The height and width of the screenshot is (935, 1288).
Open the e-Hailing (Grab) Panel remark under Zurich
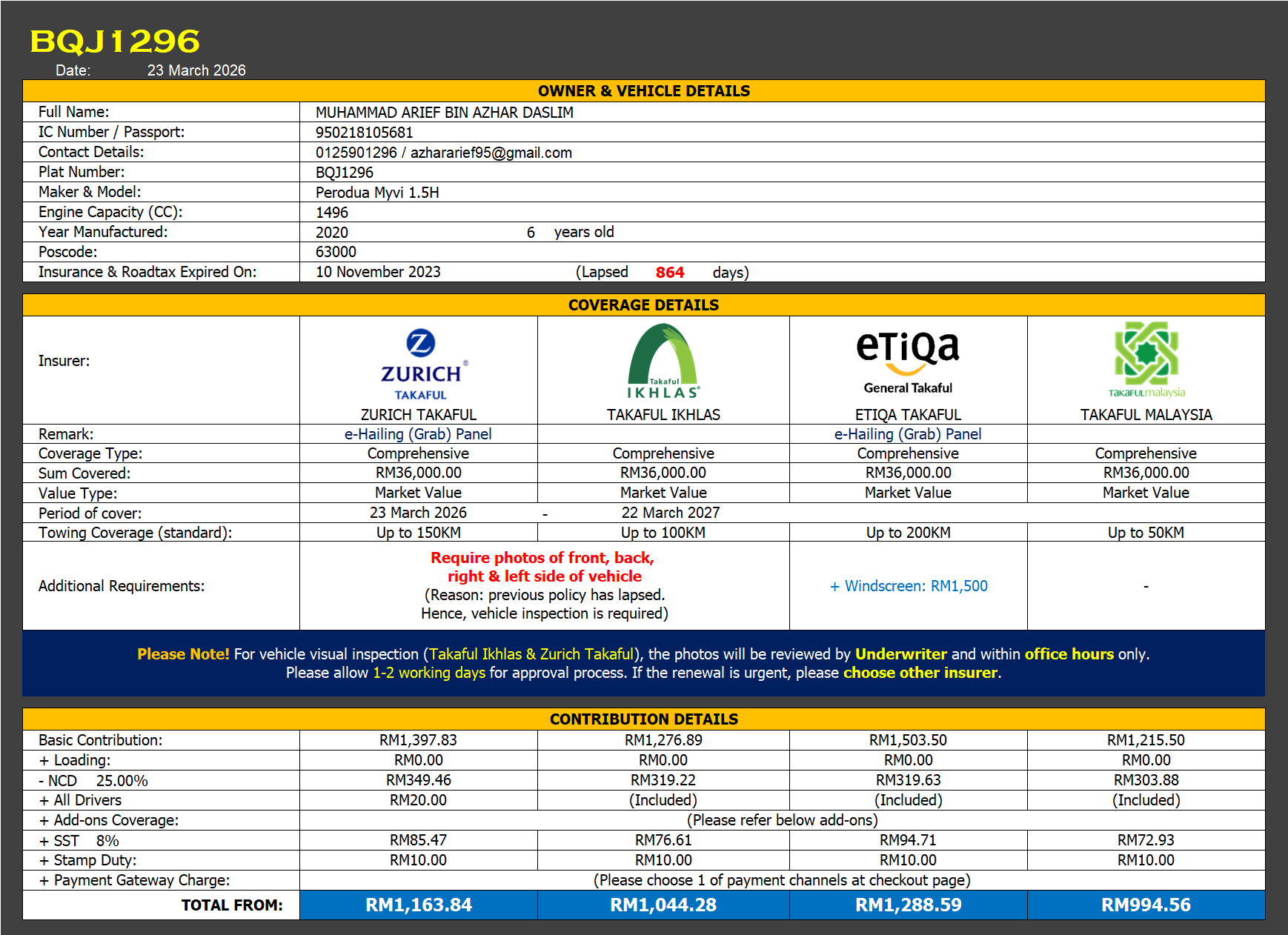click(418, 434)
